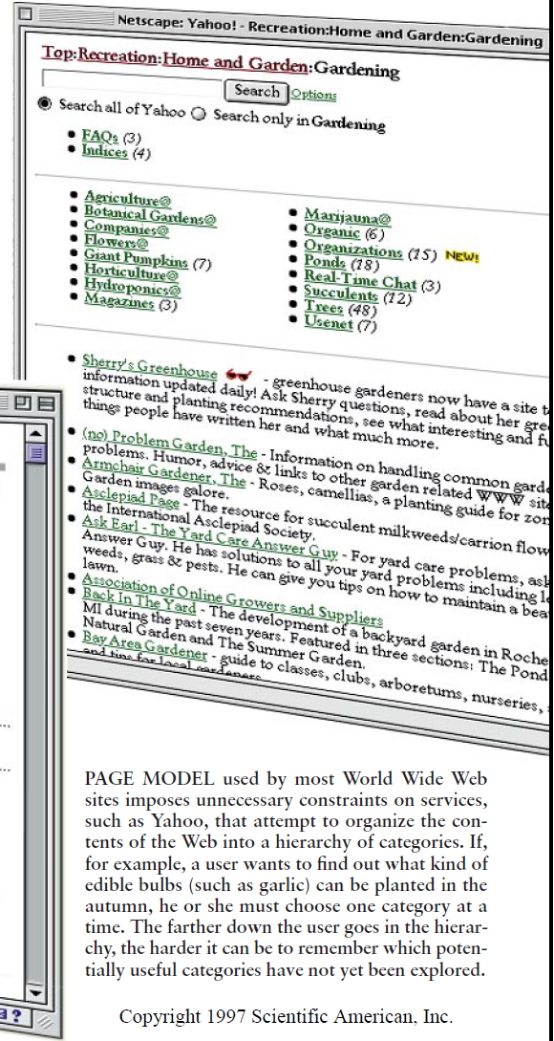The width and height of the screenshot is (554, 1041).
Task: Click the question mark icon in the left window status bar
Action: tap(15, 1016)
